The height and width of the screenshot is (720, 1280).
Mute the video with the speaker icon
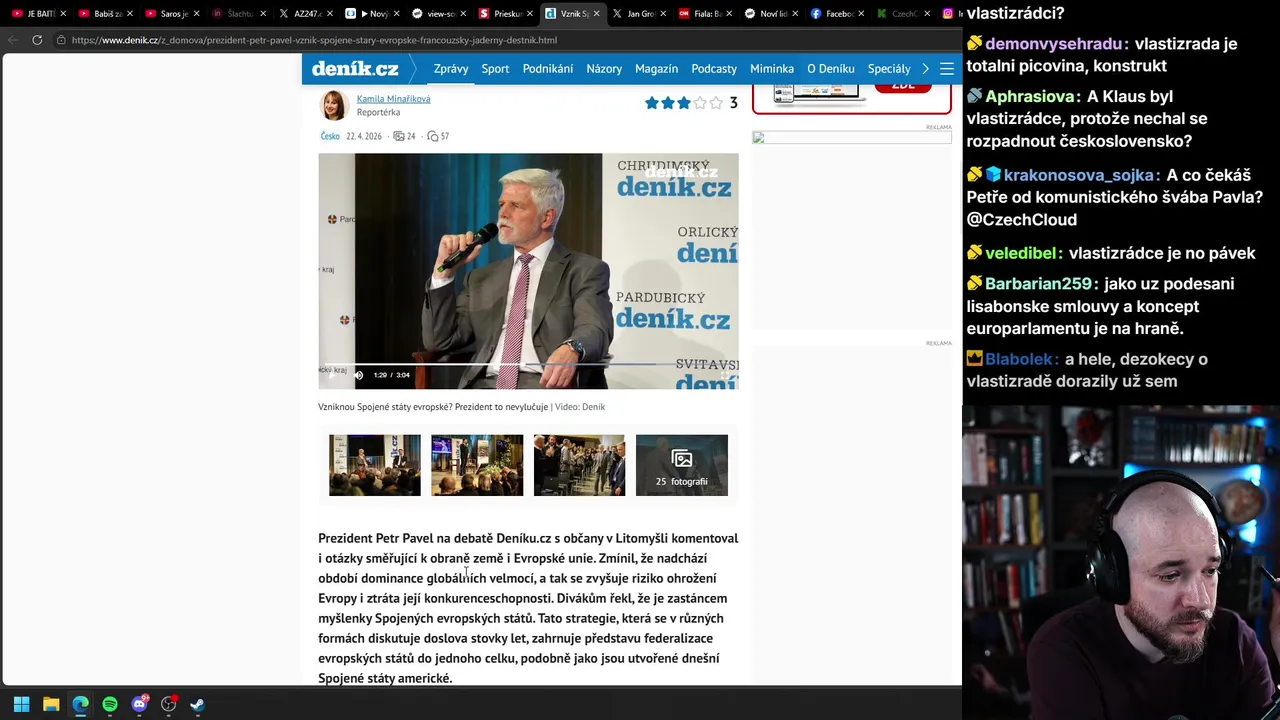[359, 375]
